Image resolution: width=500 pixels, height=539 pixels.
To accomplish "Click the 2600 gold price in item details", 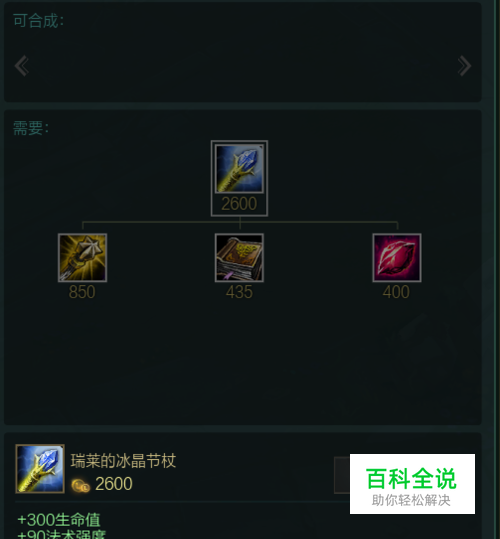I will point(114,484).
